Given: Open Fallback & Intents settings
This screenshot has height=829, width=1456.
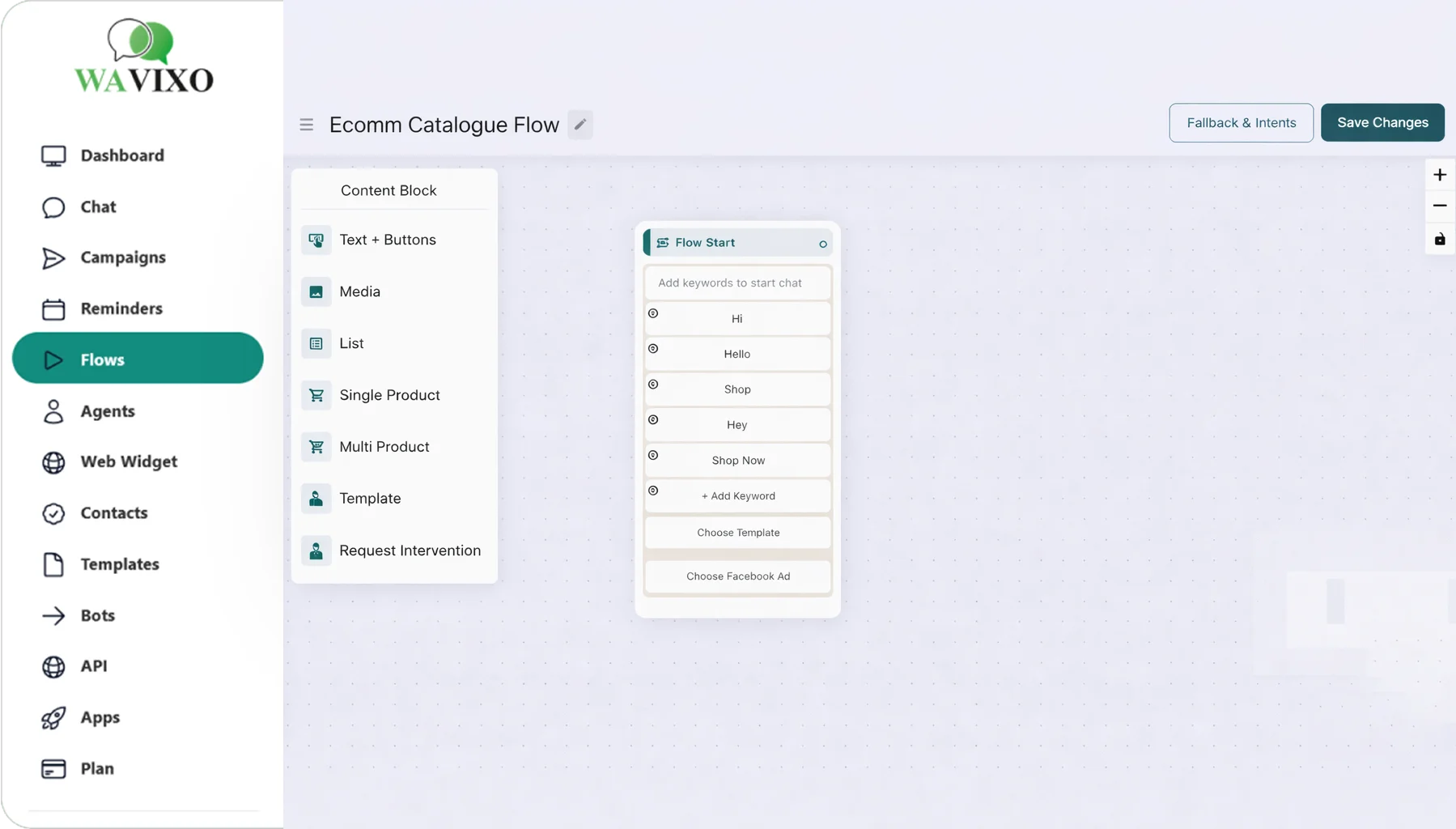Looking at the screenshot, I should [1241, 123].
